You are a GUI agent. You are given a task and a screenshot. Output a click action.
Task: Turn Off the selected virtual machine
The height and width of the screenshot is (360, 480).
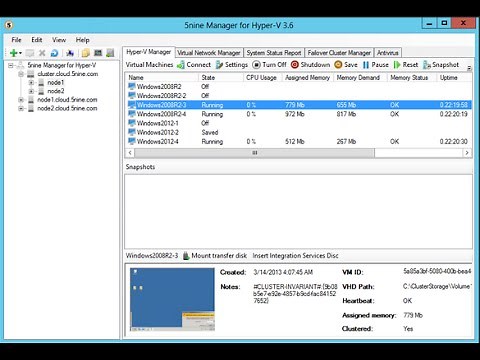269,65
